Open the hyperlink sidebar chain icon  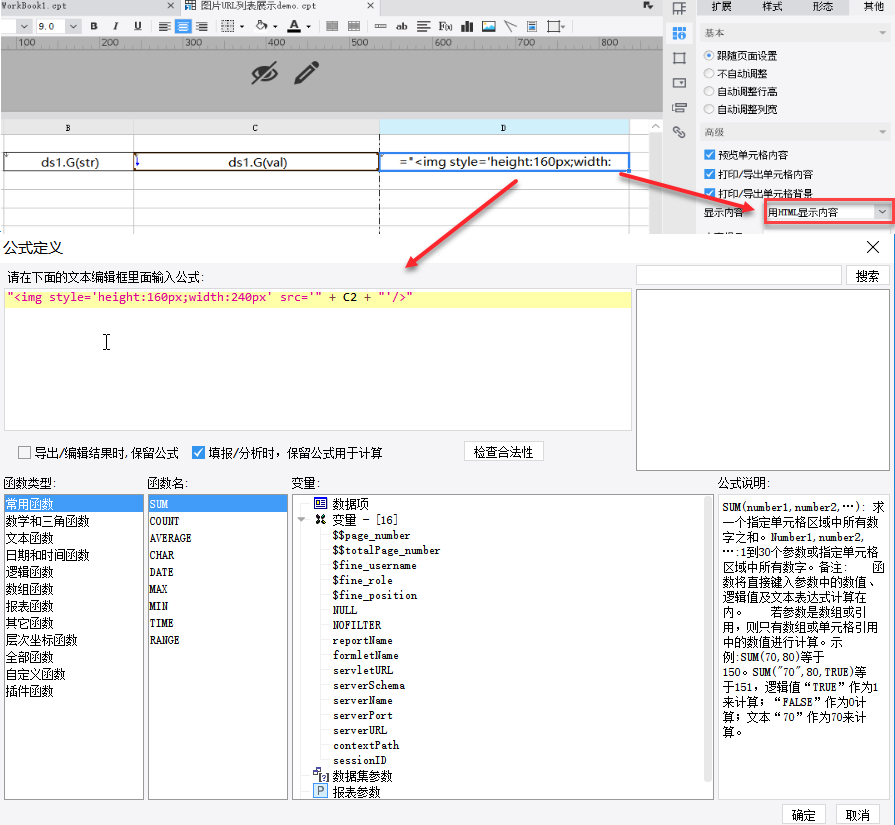pos(679,132)
